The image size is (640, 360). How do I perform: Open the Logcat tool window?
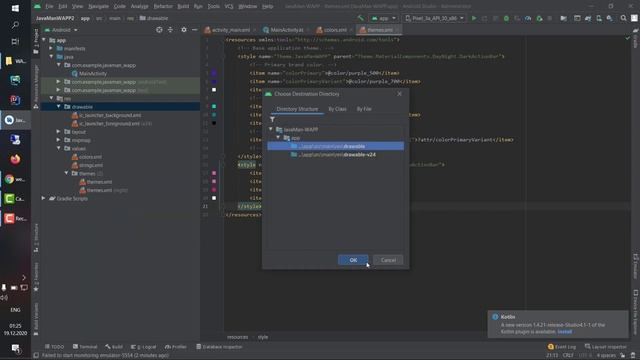point(144,347)
